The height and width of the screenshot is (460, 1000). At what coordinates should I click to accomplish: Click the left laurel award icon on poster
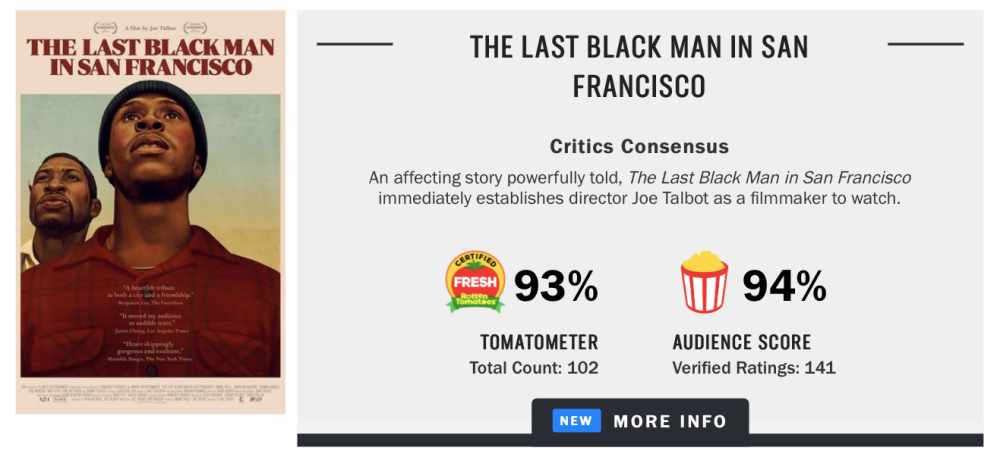click(x=105, y=27)
